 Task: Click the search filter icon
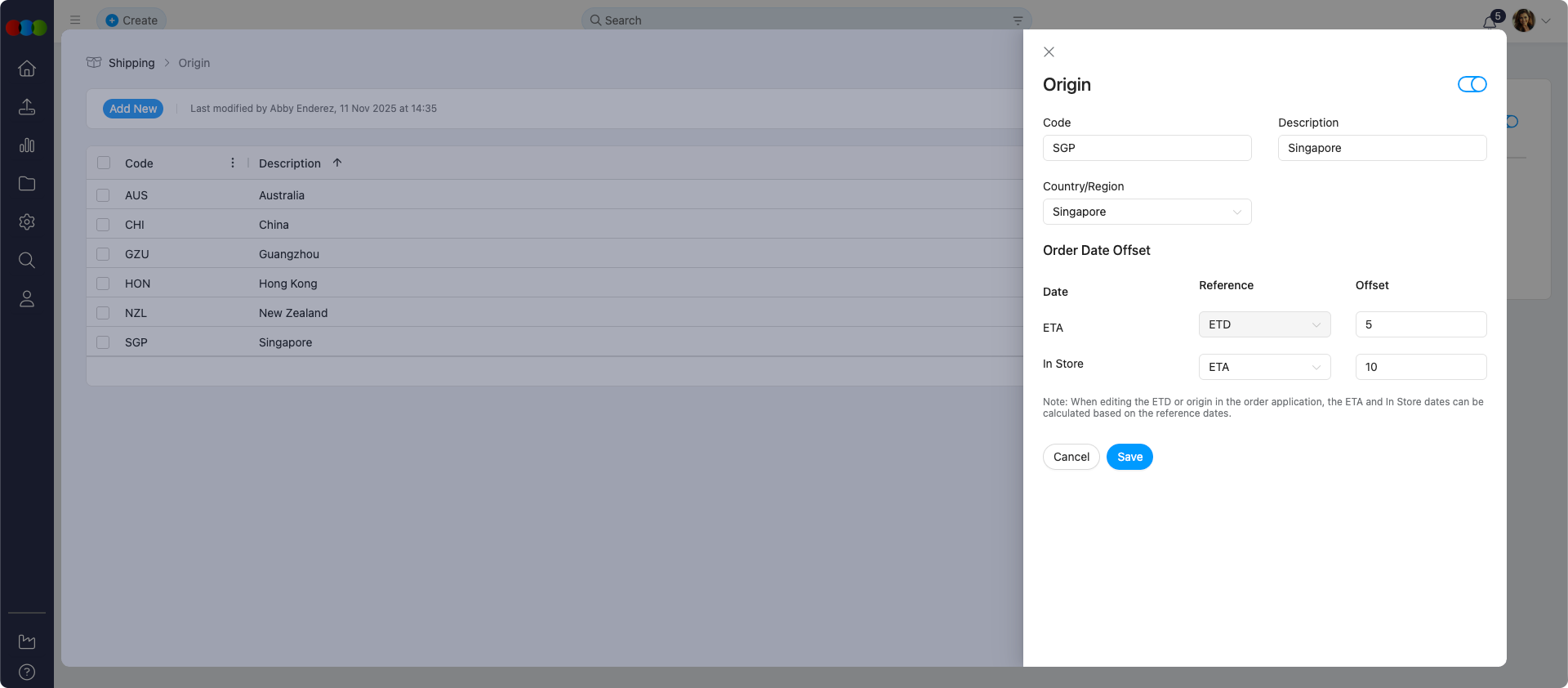pyautogui.click(x=1018, y=20)
